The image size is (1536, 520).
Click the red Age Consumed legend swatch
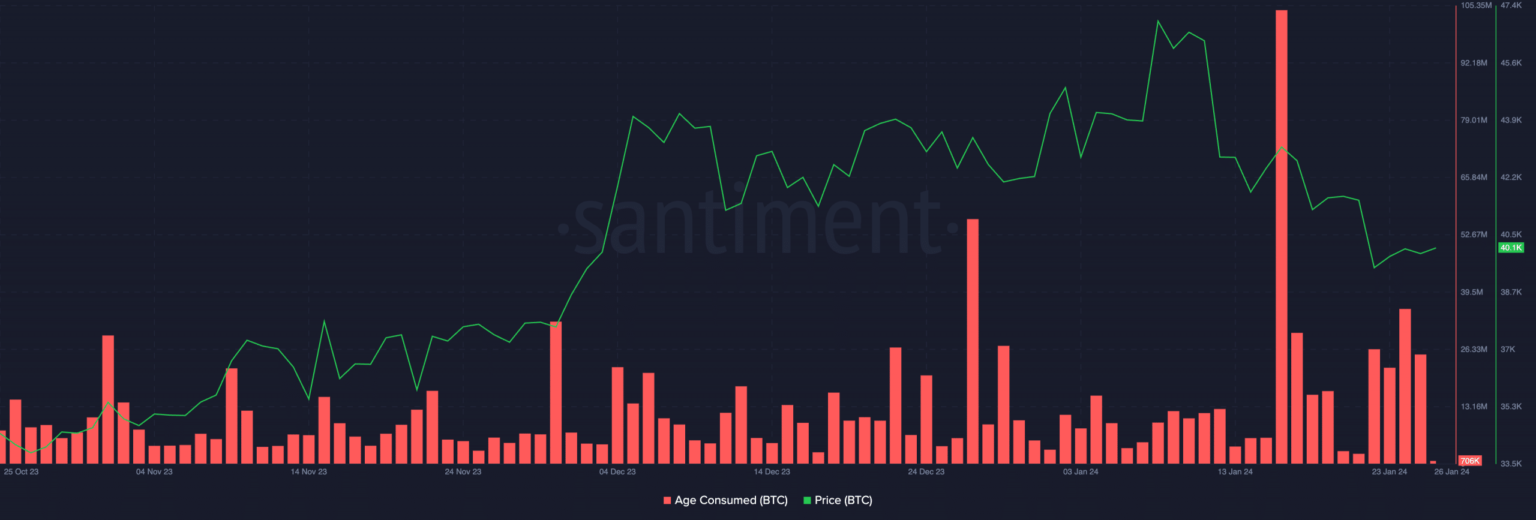(x=667, y=500)
